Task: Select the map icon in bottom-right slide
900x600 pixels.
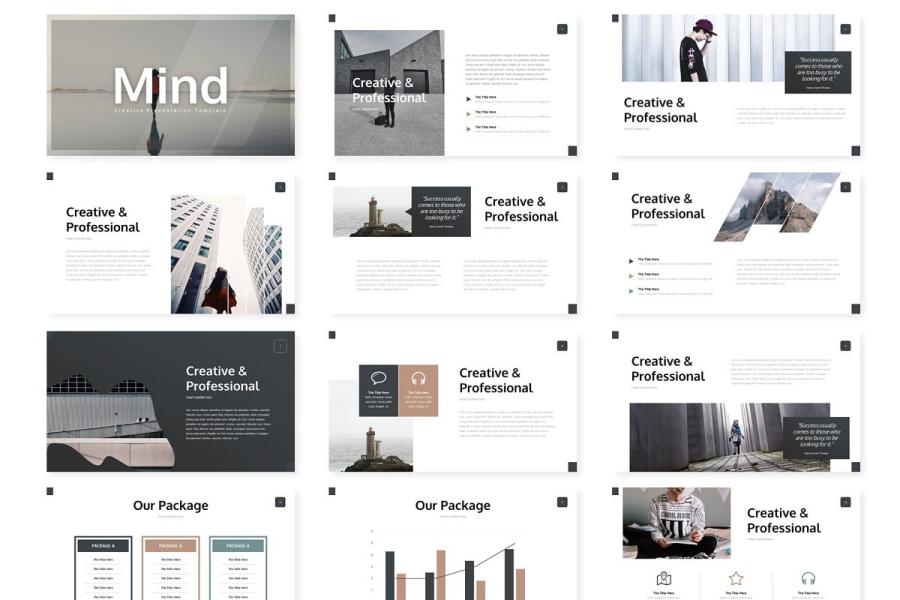Action: (x=663, y=578)
